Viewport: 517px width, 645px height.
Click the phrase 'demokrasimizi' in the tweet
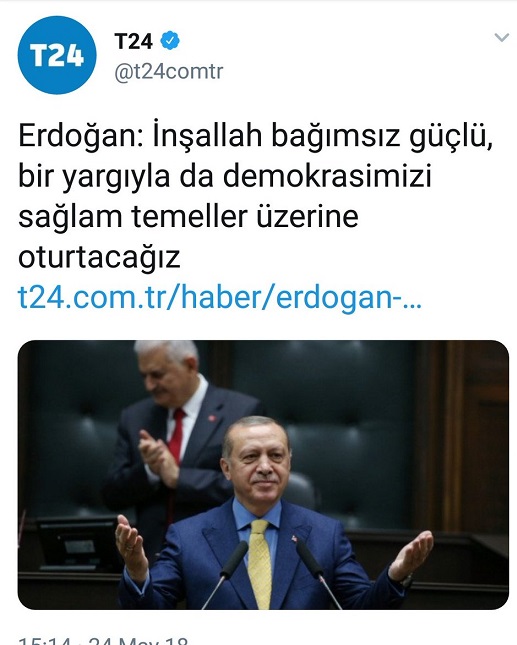coord(327,176)
